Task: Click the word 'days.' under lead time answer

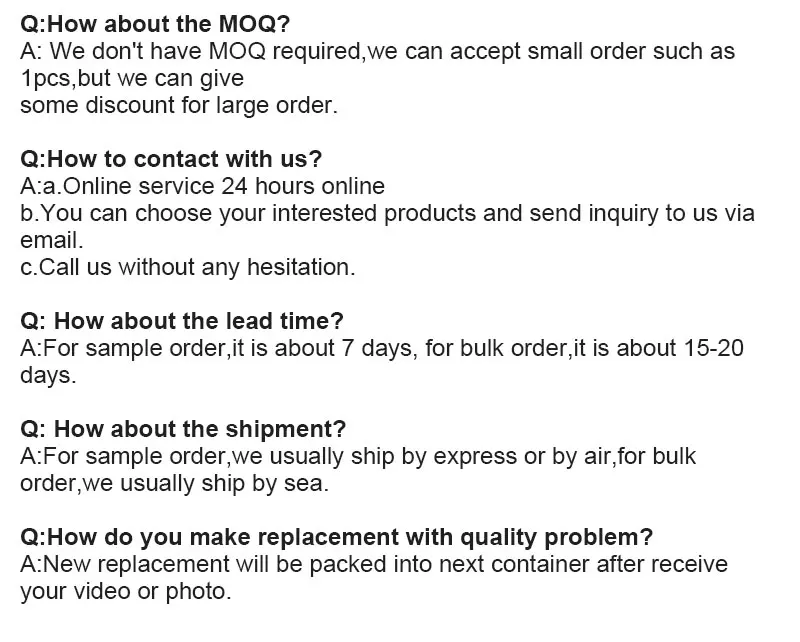Action: (x=48, y=376)
